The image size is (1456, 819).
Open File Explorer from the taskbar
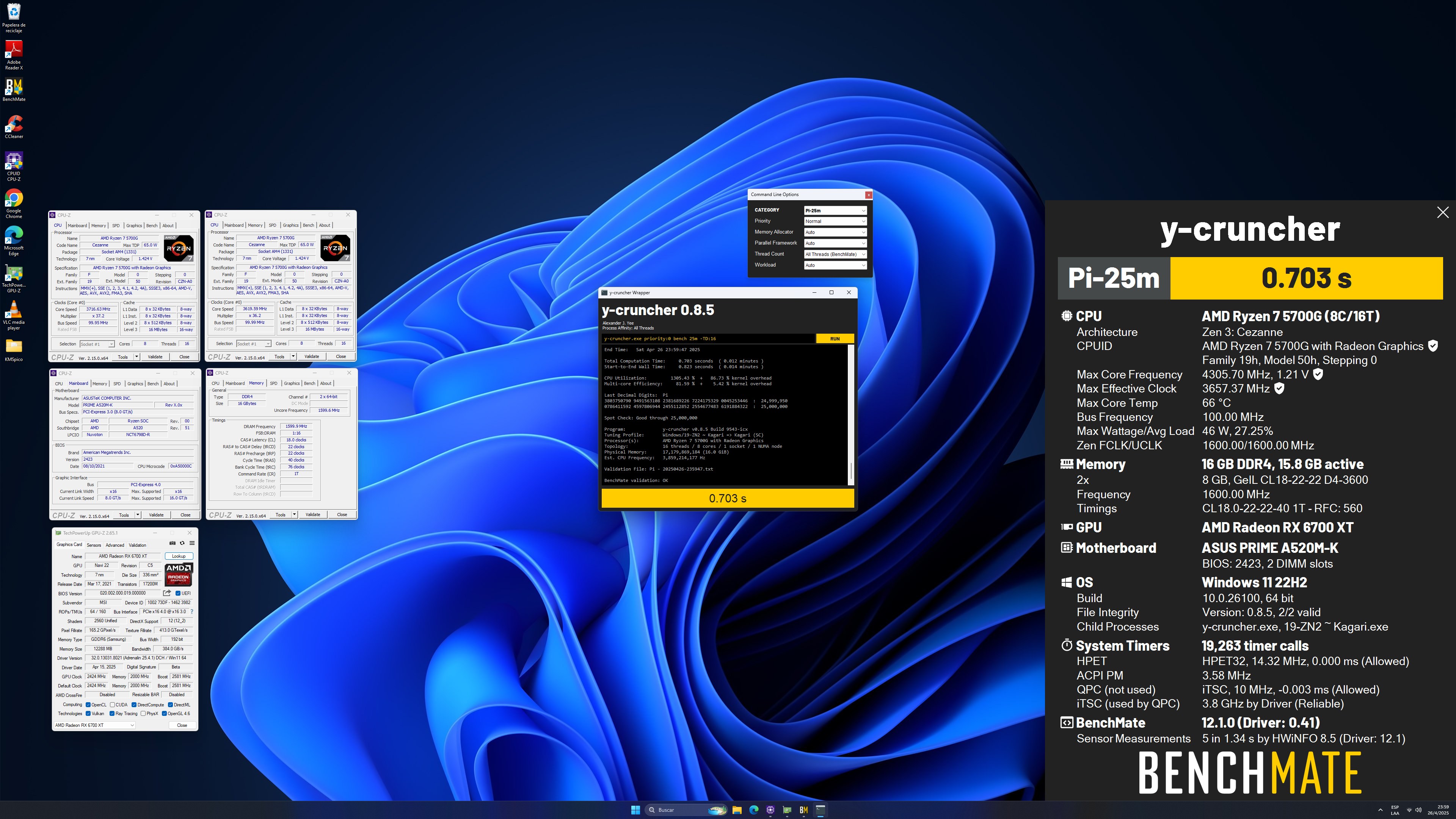coord(737,810)
